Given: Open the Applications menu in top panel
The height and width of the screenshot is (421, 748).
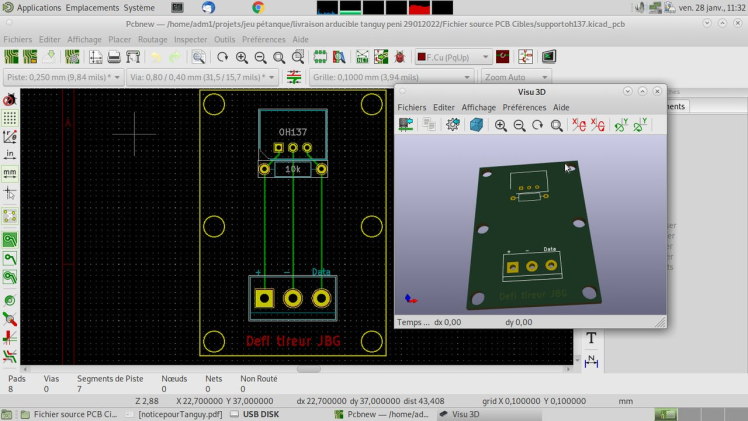Looking at the screenshot, I should click(x=38, y=7).
